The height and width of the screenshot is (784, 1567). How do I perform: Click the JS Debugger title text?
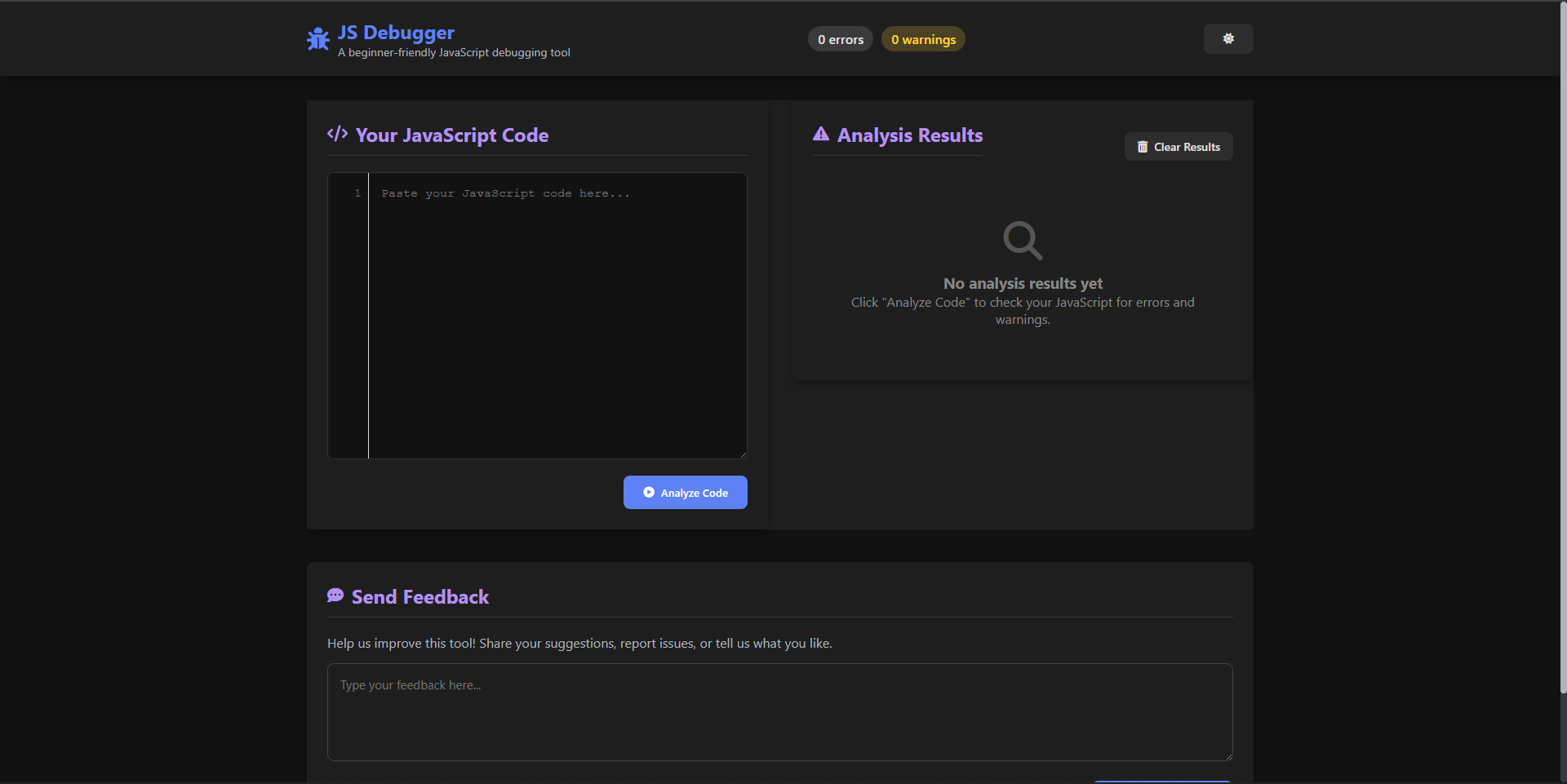395,33
